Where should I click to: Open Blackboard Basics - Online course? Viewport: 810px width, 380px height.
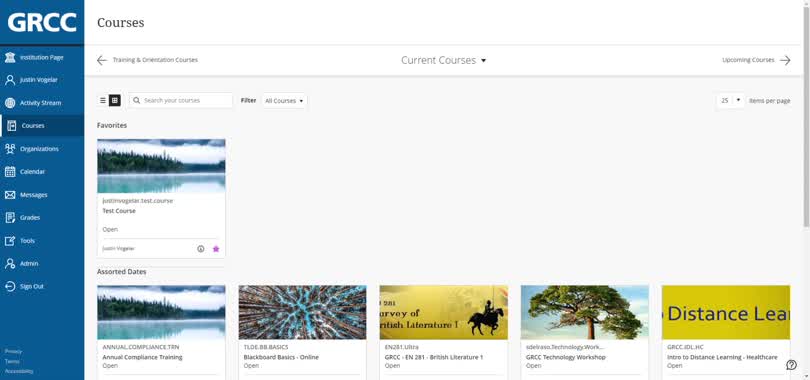tap(281, 357)
